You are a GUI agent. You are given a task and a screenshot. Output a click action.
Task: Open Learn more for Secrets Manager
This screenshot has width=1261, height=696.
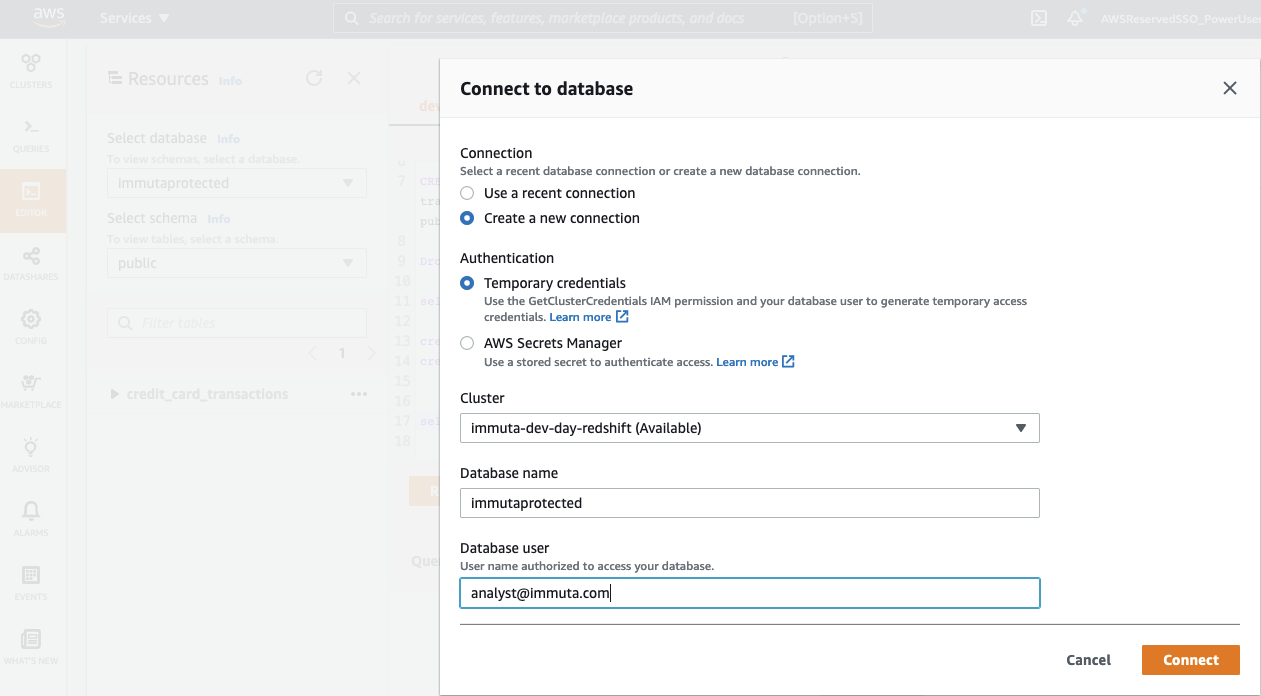(x=755, y=362)
